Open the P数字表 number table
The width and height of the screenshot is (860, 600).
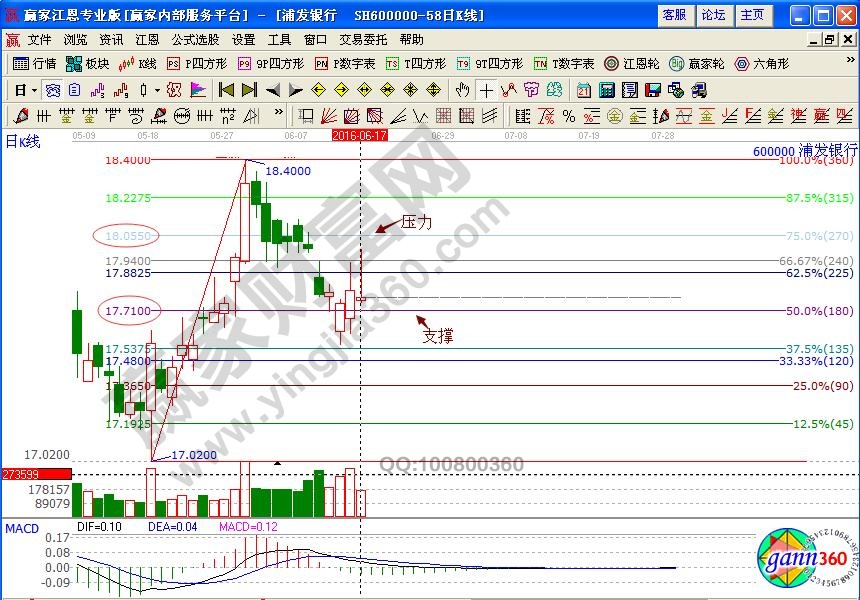click(x=345, y=64)
